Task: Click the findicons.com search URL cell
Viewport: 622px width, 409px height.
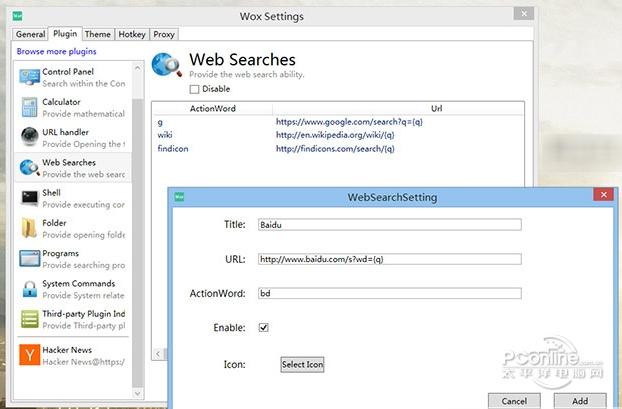Action: pos(335,149)
